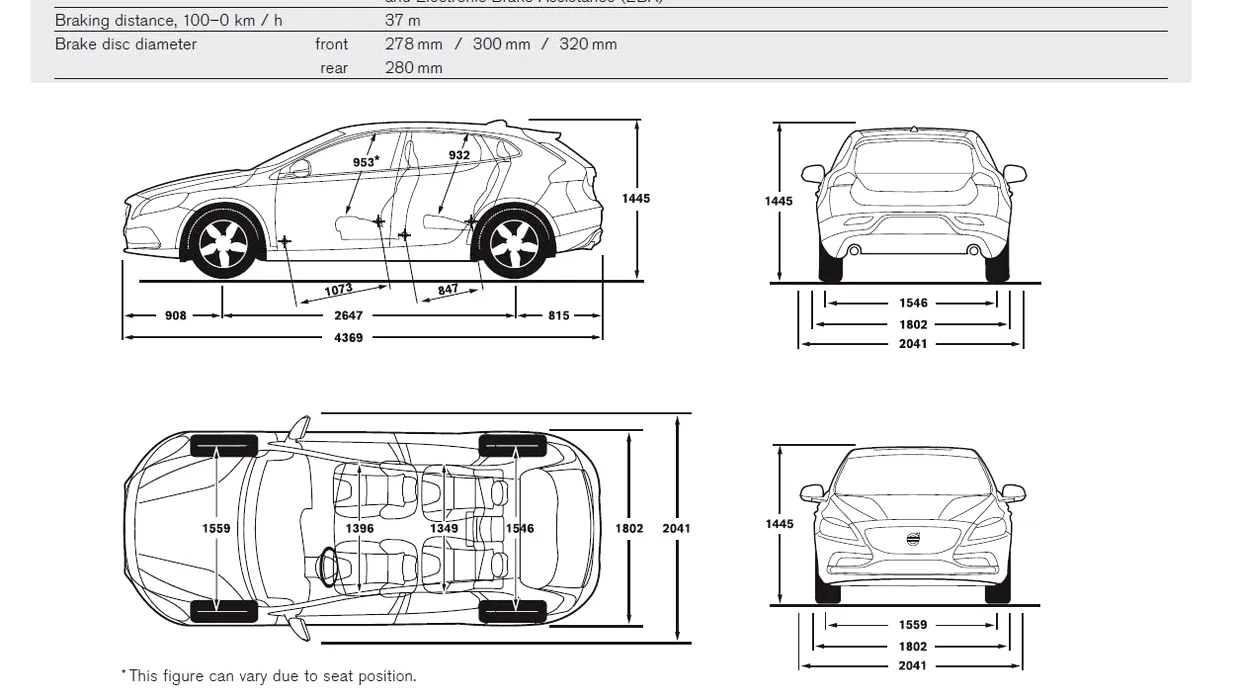Viewport: 1239px width, 700px height.
Task: Click the "Braking distance, 100–0 km / h" label
Action: coord(168,20)
